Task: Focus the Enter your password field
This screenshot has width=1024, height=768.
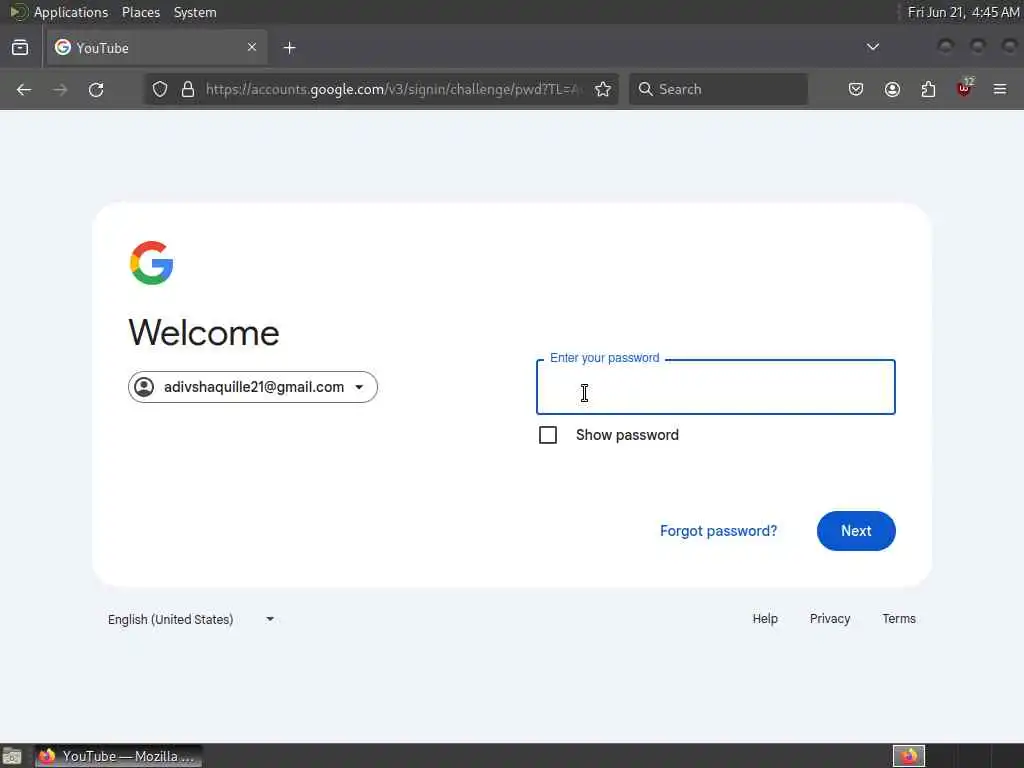Action: coord(716,387)
